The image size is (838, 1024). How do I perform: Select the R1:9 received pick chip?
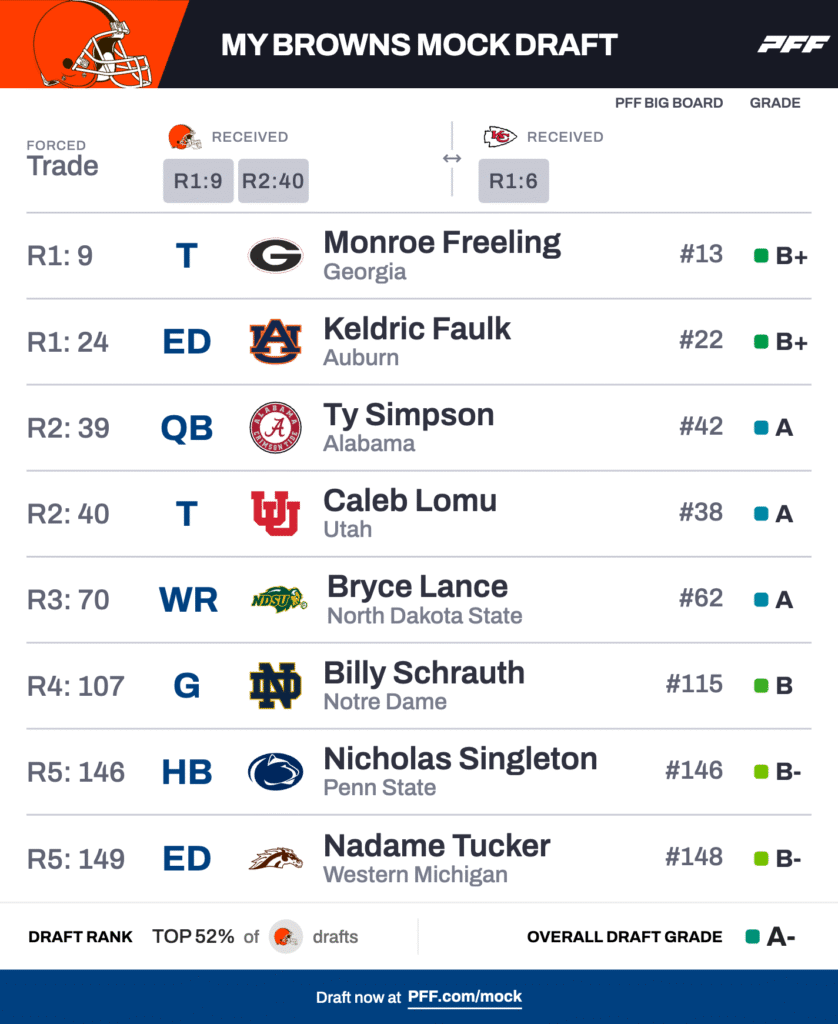[198, 181]
